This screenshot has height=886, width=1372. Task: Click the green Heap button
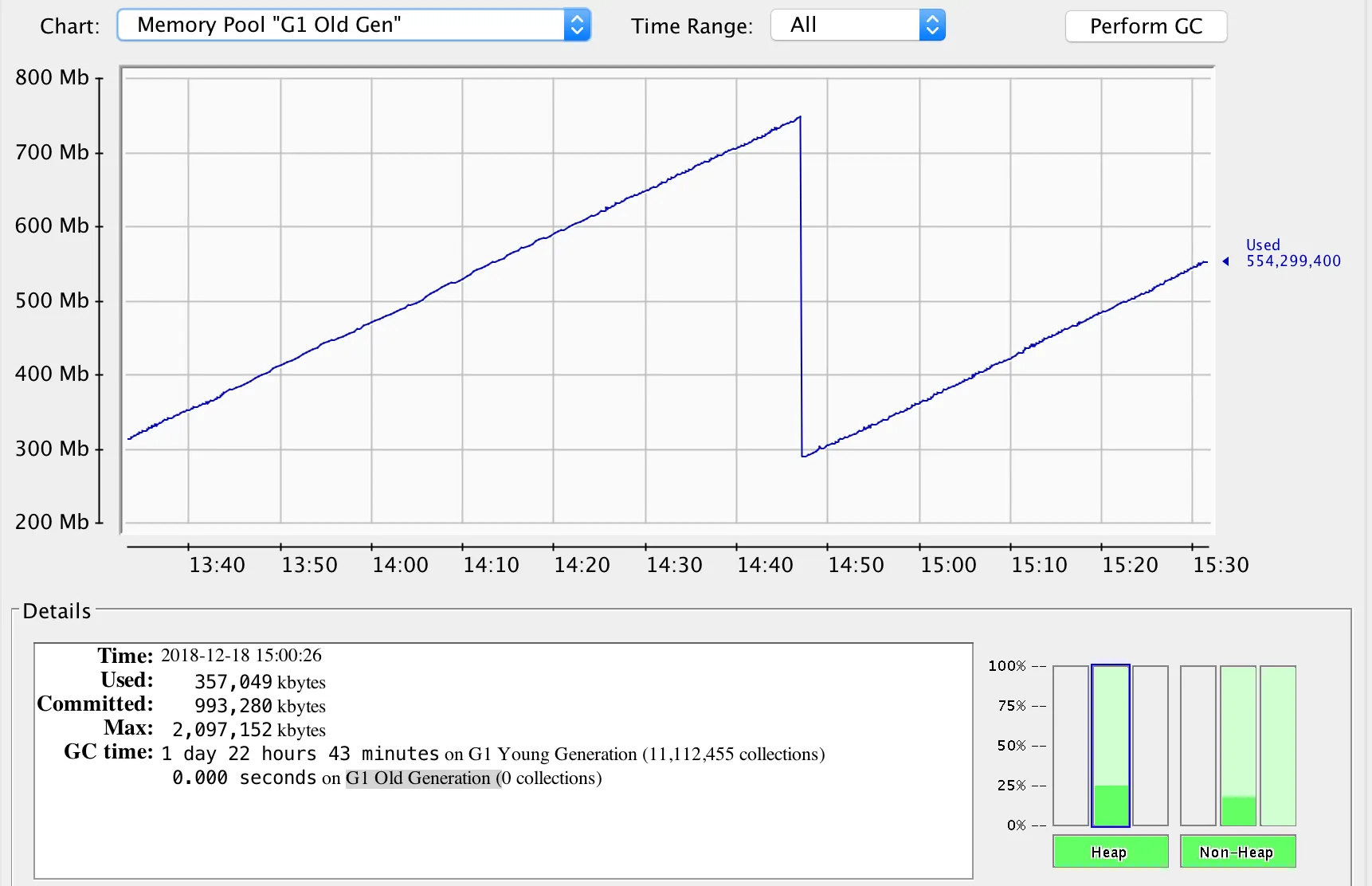tap(1110, 852)
